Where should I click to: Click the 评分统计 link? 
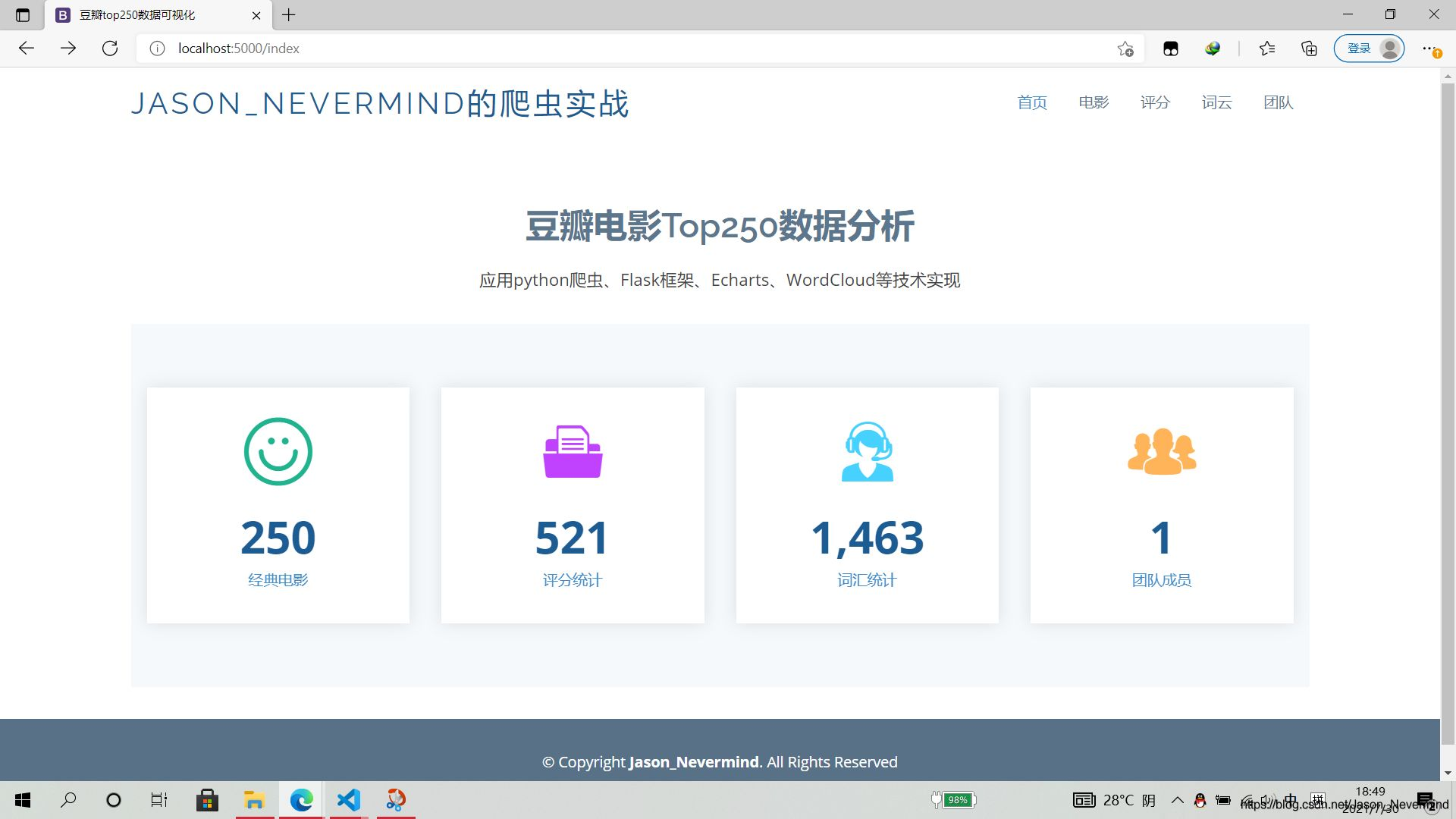(573, 580)
